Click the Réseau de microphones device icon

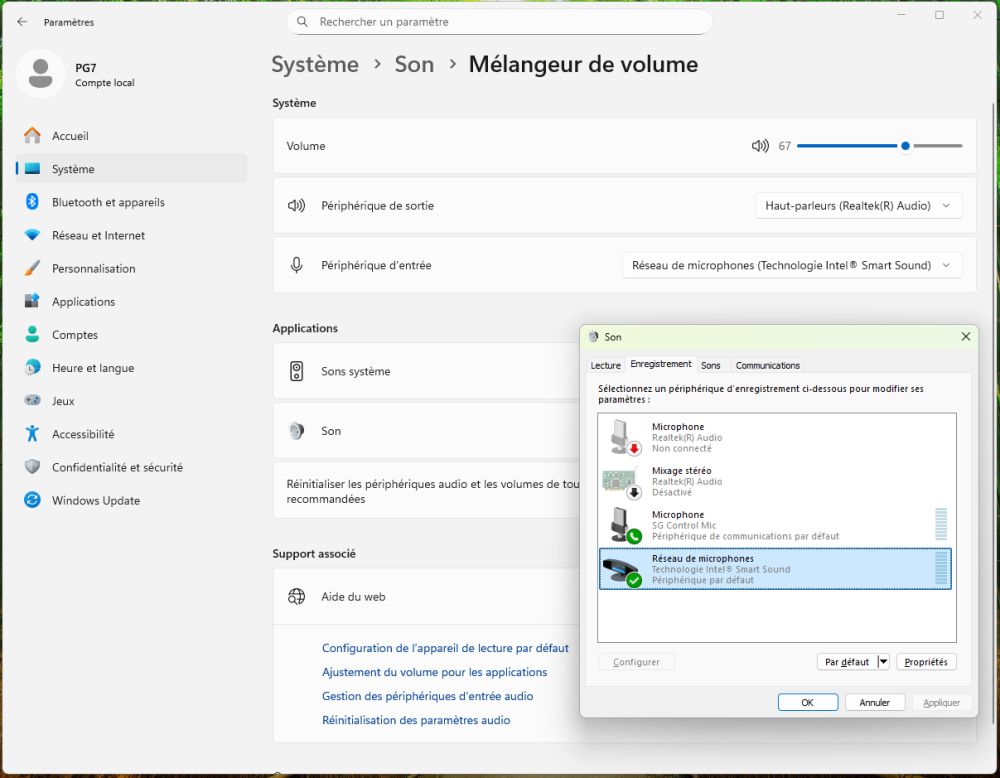tap(622, 571)
